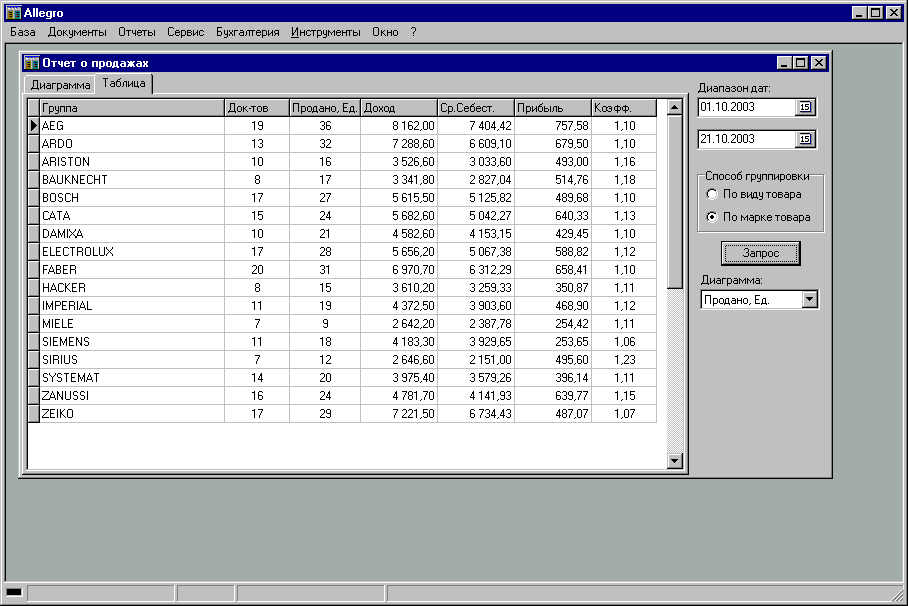Switch to the Диаграмма tab
The width and height of the screenshot is (908, 606).
[60, 85]
